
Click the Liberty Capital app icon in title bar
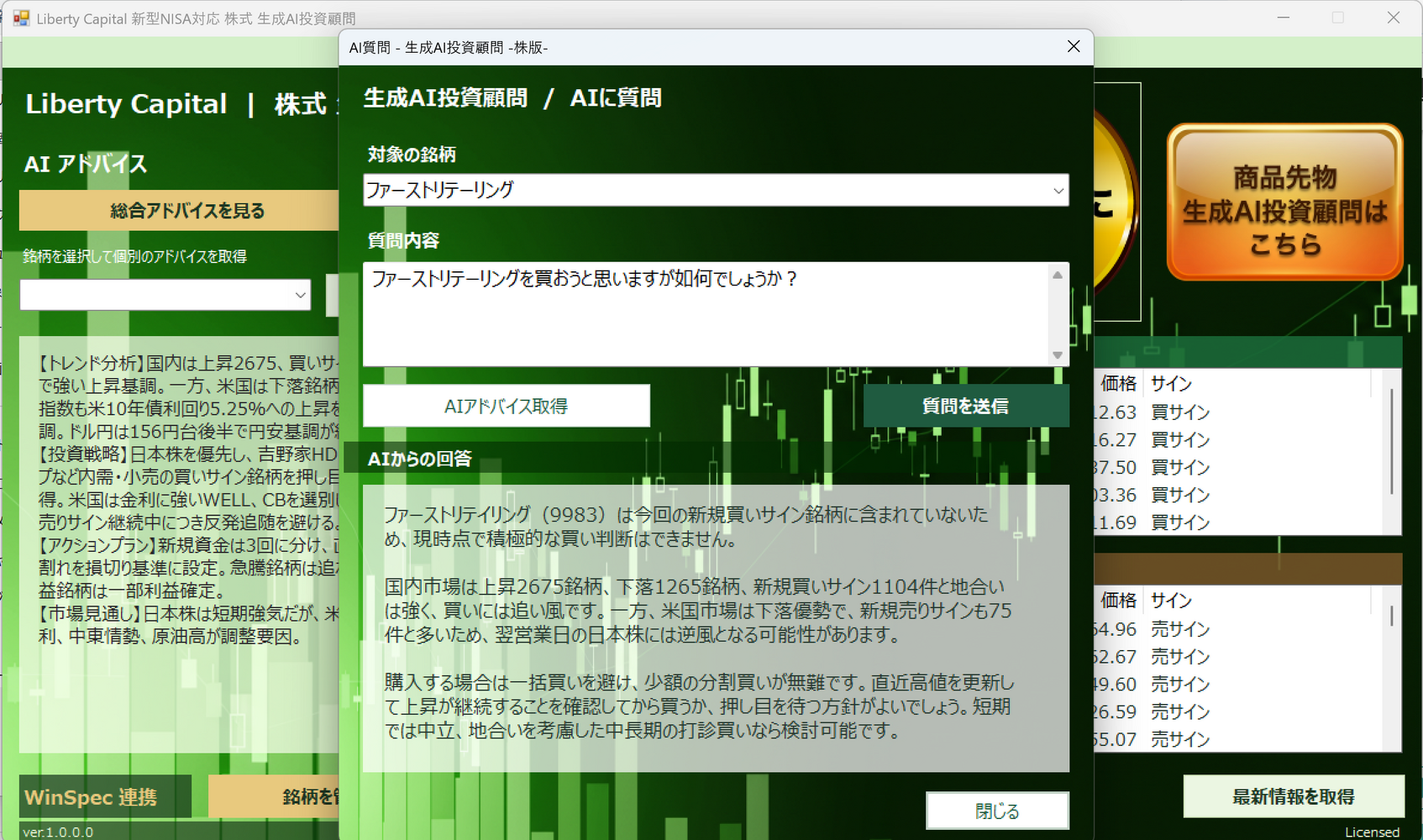[x=21, y=18]
